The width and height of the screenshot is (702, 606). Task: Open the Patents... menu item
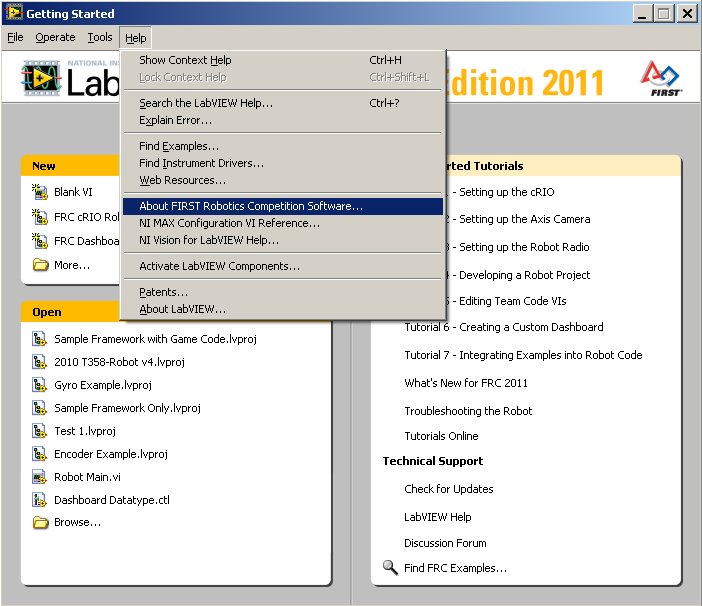point(283,292)
